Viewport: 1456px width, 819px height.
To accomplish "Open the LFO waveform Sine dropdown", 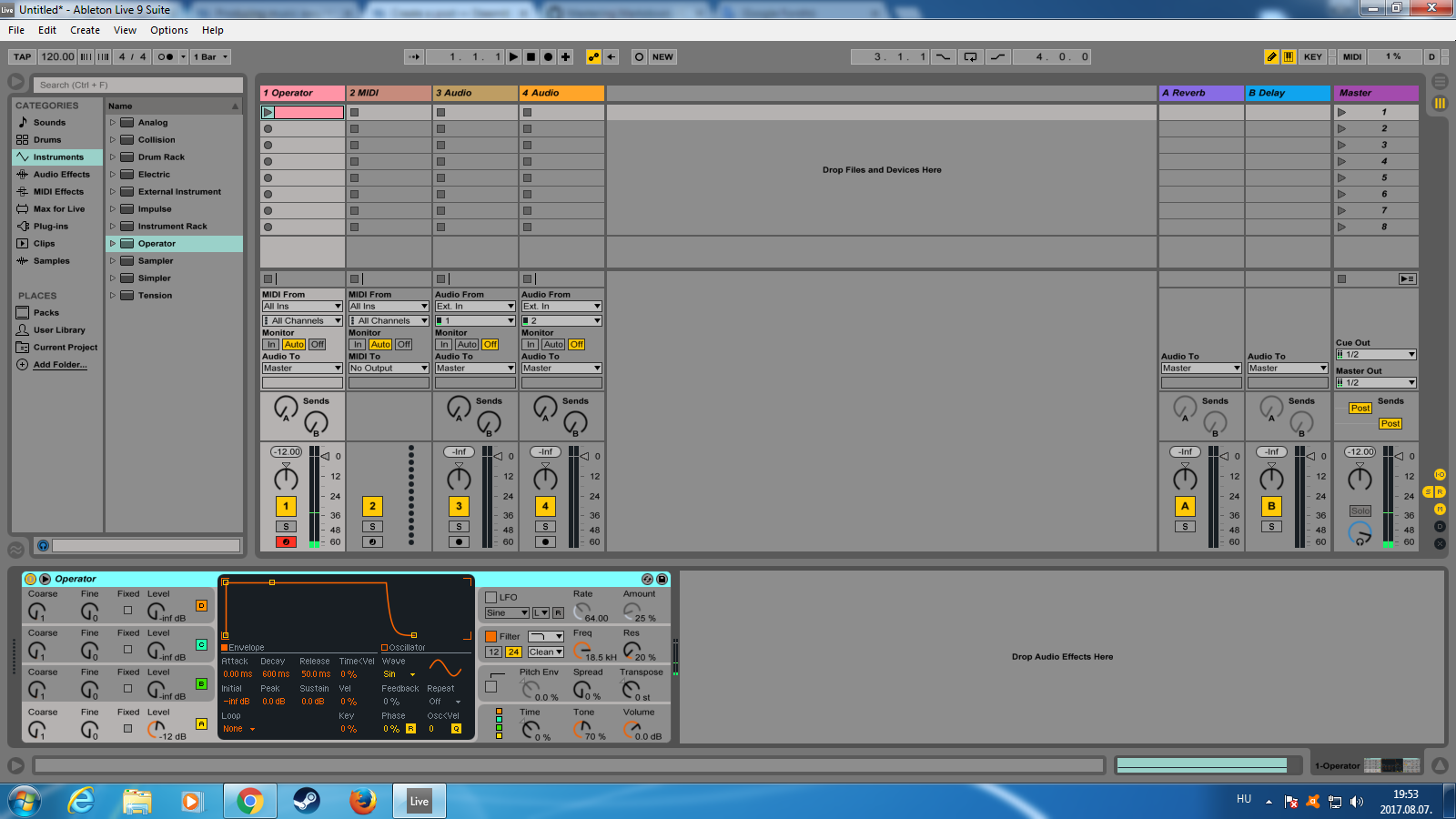I will point(507,612).
